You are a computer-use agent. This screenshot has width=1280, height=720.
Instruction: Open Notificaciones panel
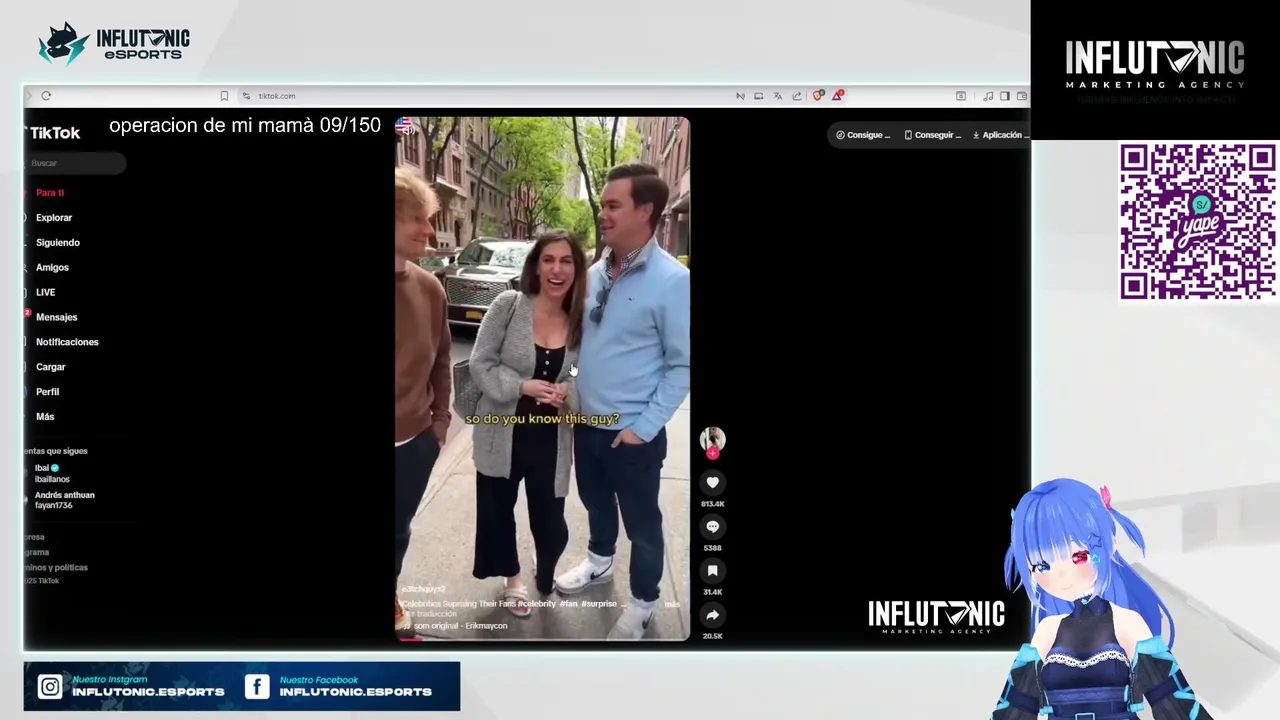[x=67, y=342]
